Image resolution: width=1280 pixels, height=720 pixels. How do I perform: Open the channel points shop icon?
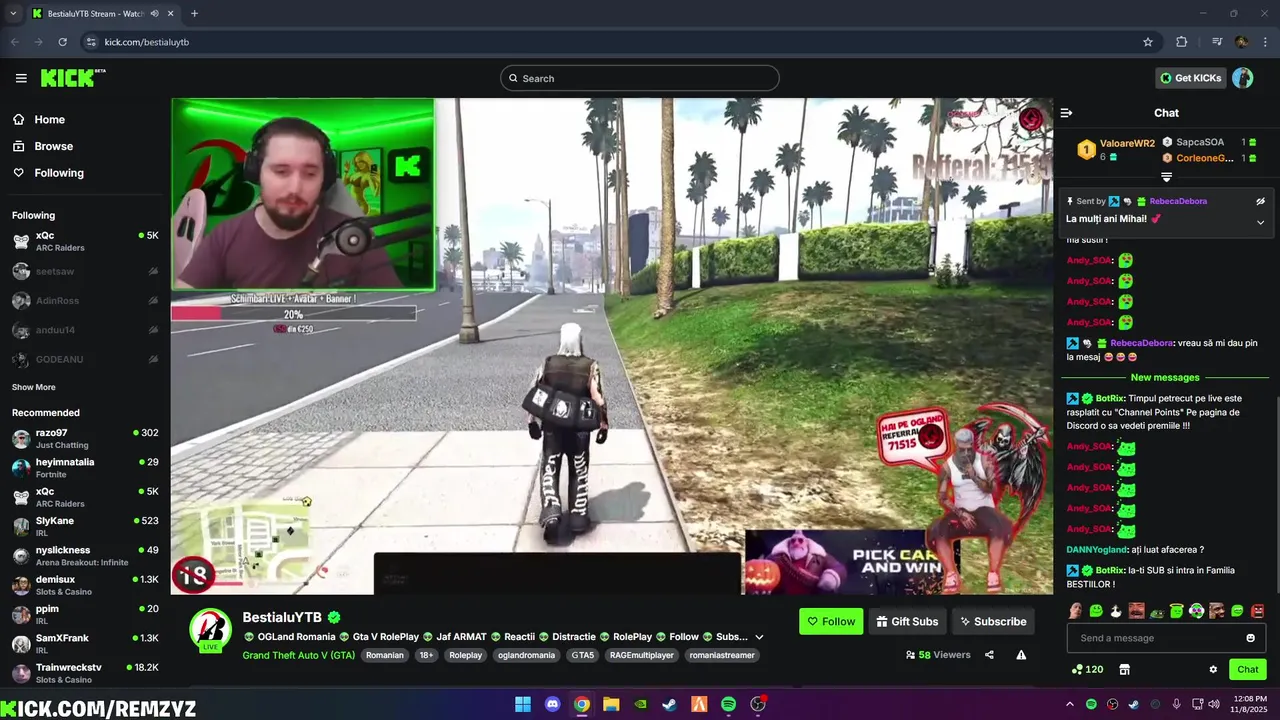1124,669
